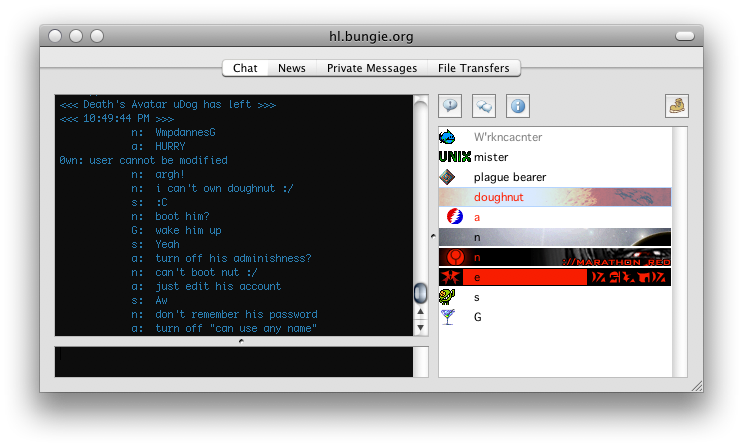The image size is (743, 447).
Task: Switch to the News tab
Action: pyautogui.click(x=292, y=68)
